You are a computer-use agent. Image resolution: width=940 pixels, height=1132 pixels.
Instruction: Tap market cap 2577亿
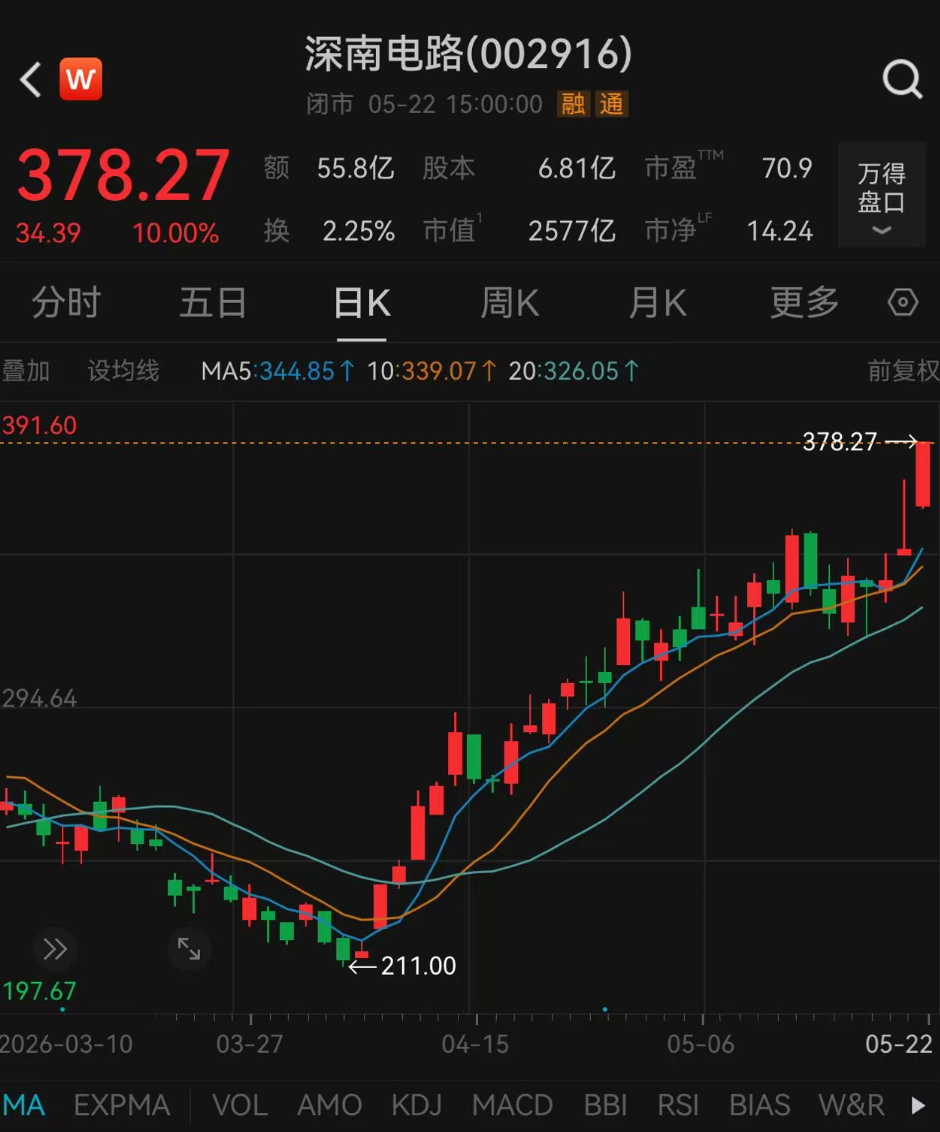click(572, 231)
